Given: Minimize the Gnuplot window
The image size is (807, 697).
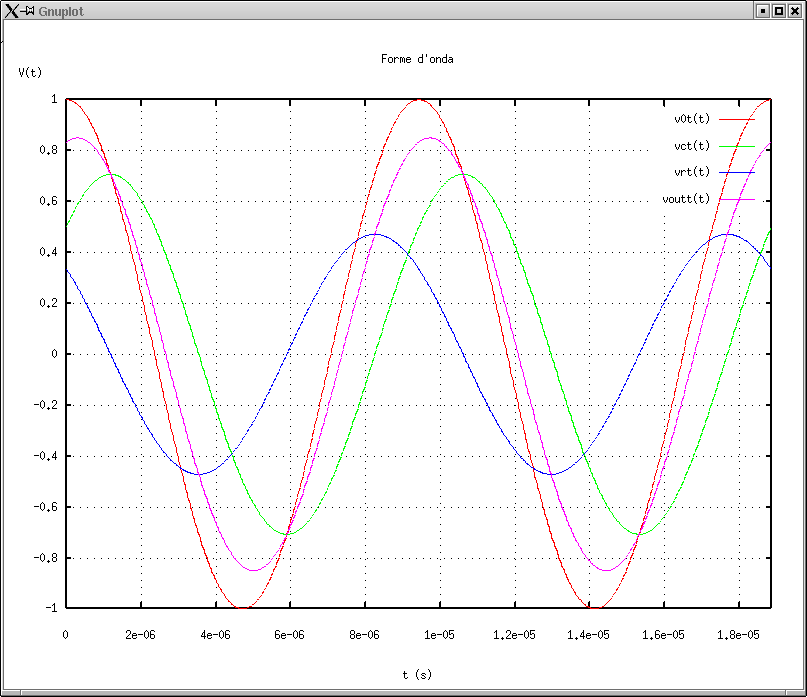Looking at the screenshot, I should (x=762, y=11).
